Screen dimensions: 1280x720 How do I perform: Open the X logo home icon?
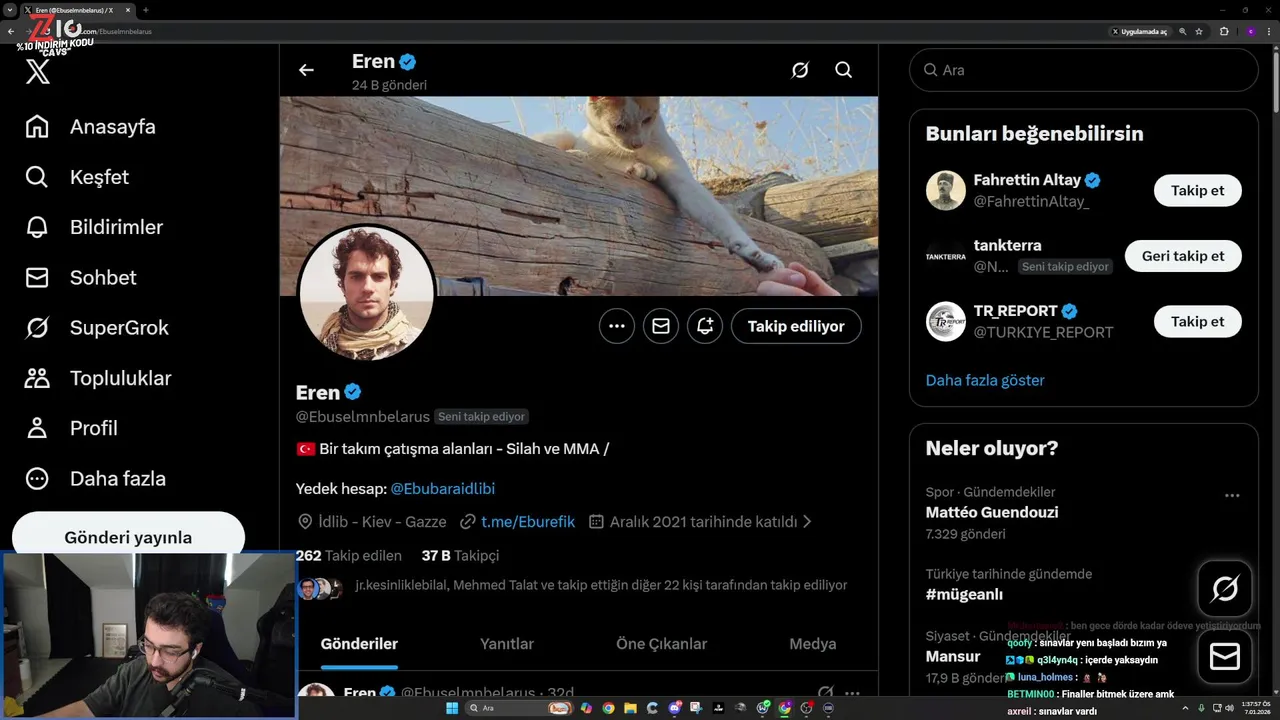38,72
